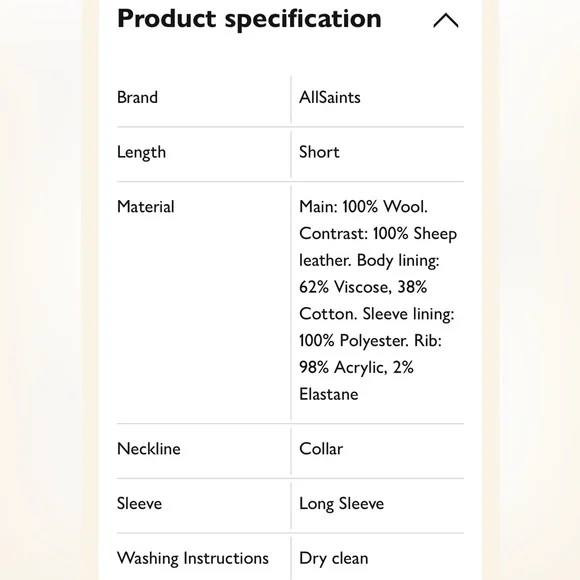580x580 pixels.
Task: Select the Neckline label
Action: [149, 449]
